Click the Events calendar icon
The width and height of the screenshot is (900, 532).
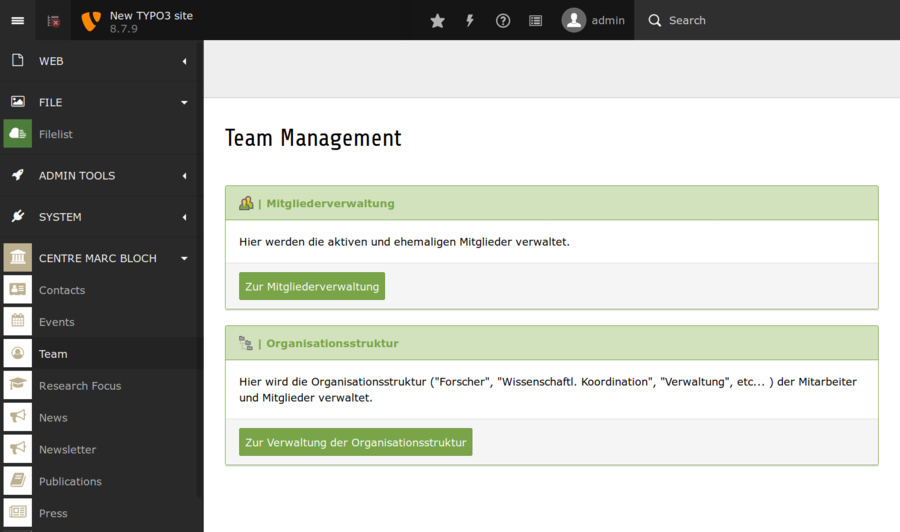[x=18, y=322]
